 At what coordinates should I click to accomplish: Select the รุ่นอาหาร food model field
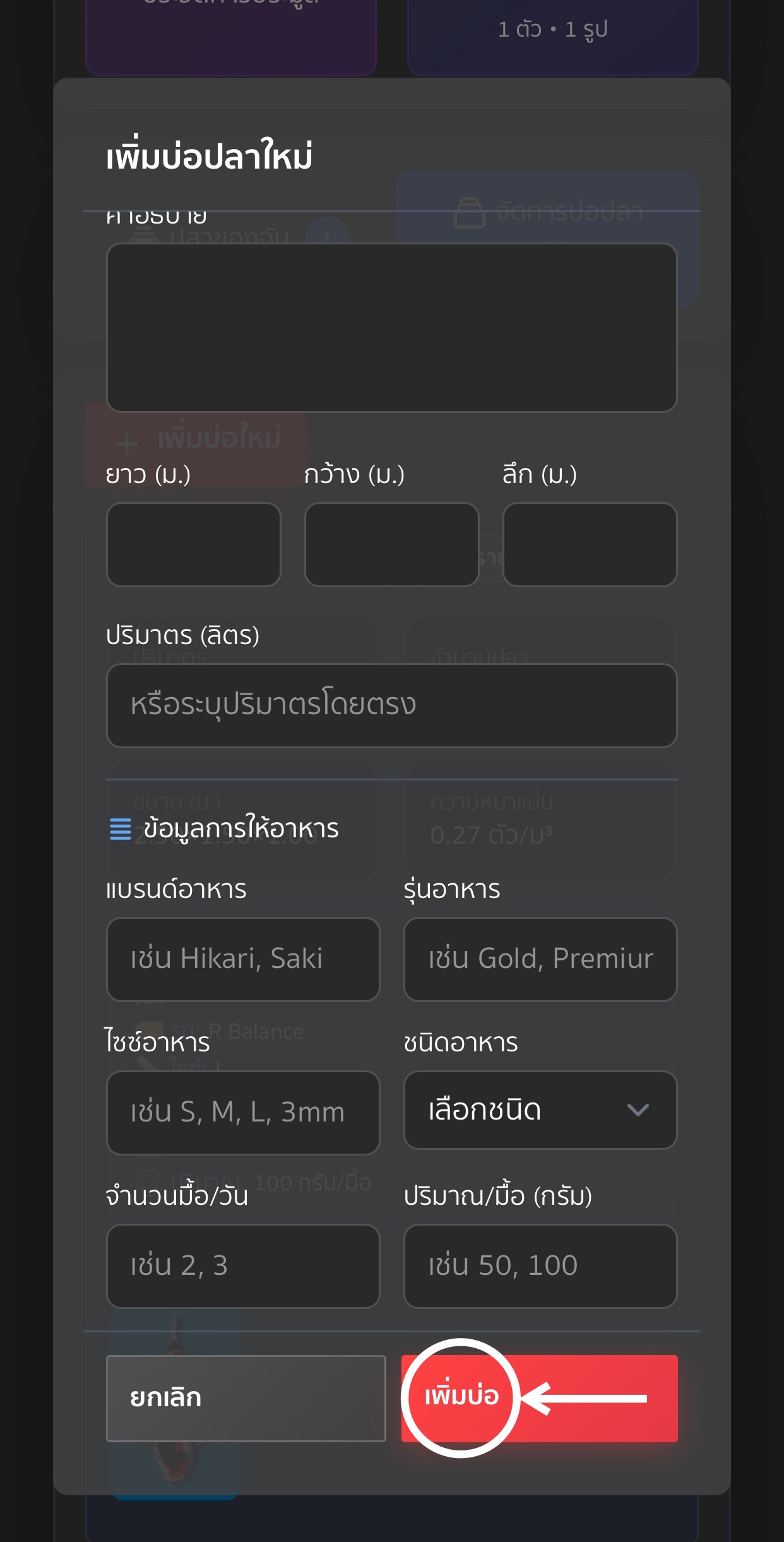click(x=540, y=959)
